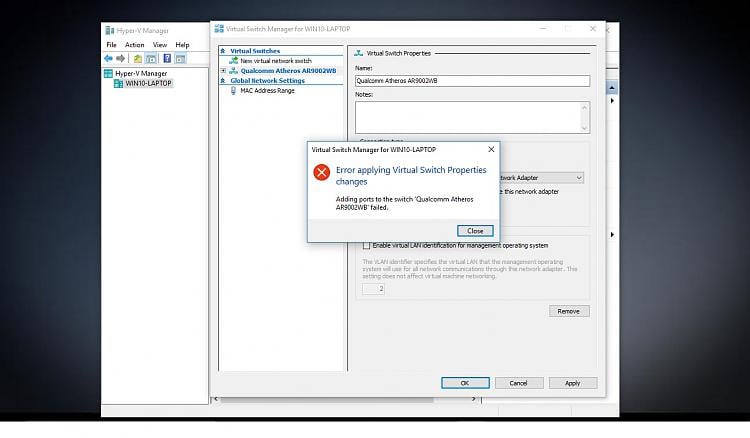Minimize the Virtual Switch Manager window
This screenshot has height=438, width=750.
543,29
